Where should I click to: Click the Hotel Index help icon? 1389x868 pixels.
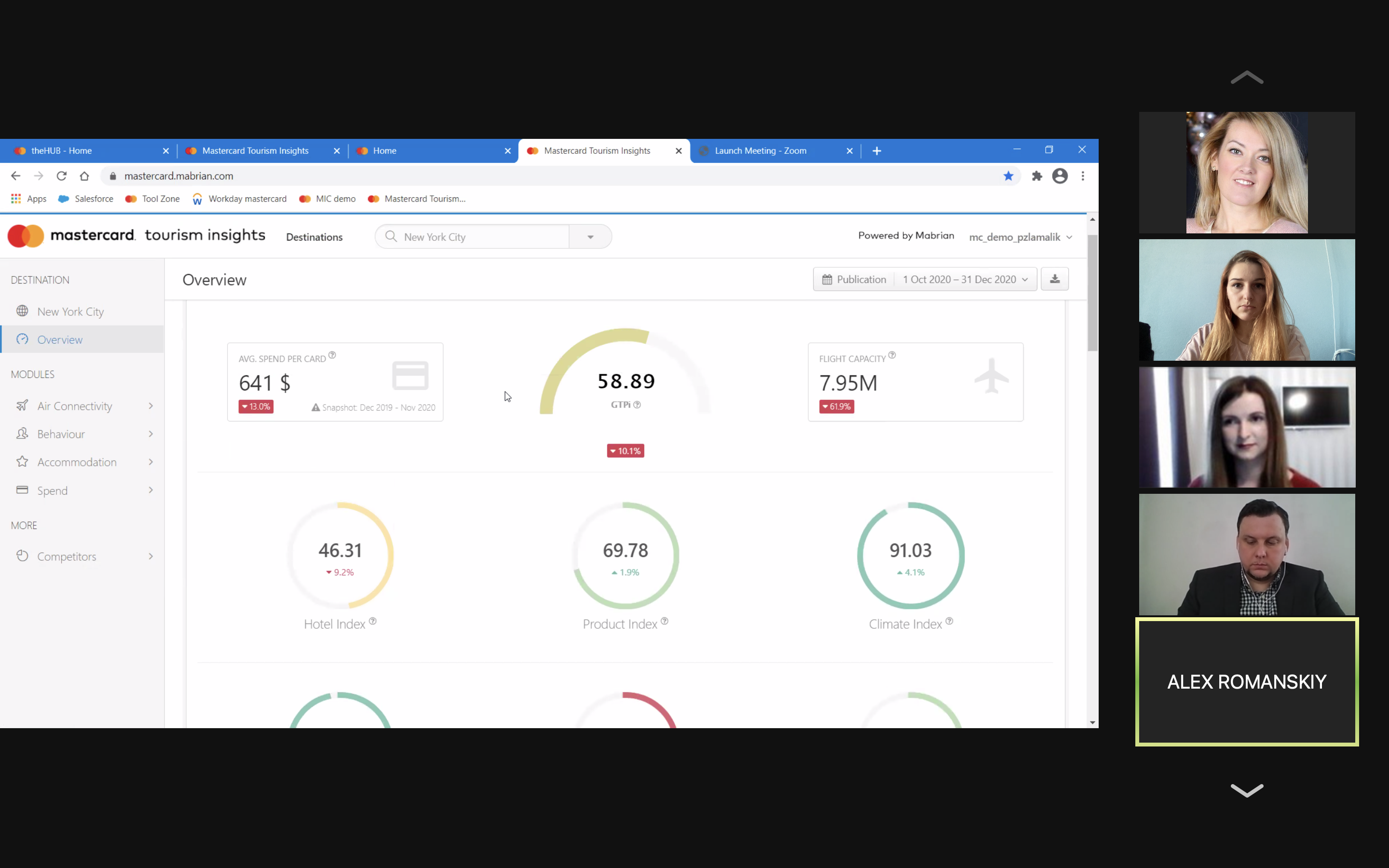pos(372,621)
